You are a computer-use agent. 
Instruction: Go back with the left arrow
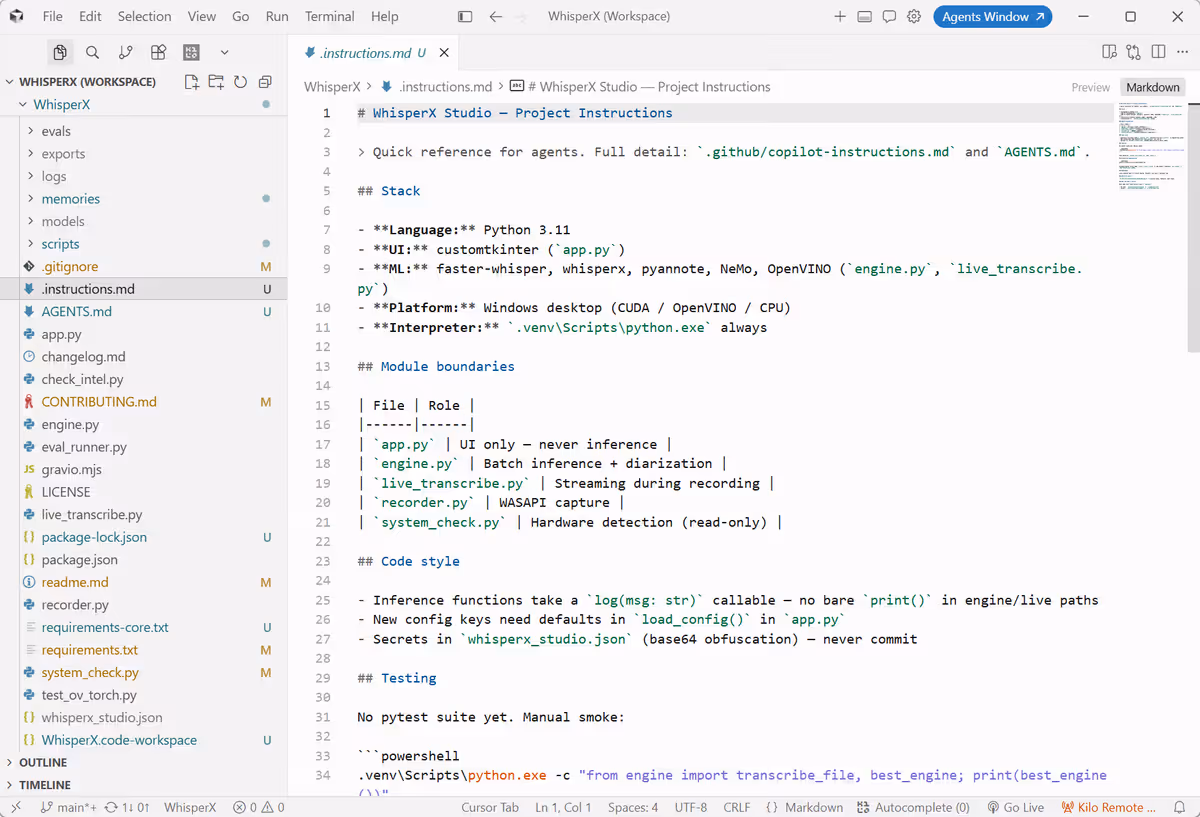tap(496, 16)
